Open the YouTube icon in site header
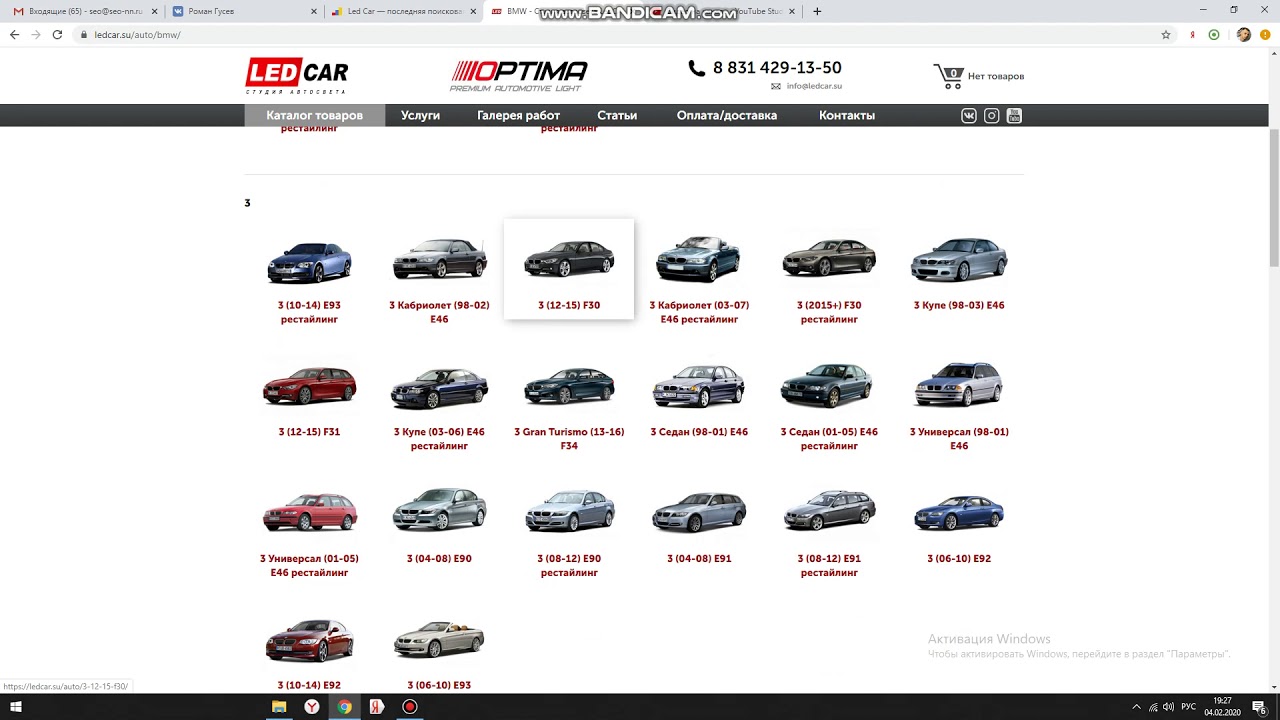This screenshot has width=1280, height=720. pos(1014,116)
